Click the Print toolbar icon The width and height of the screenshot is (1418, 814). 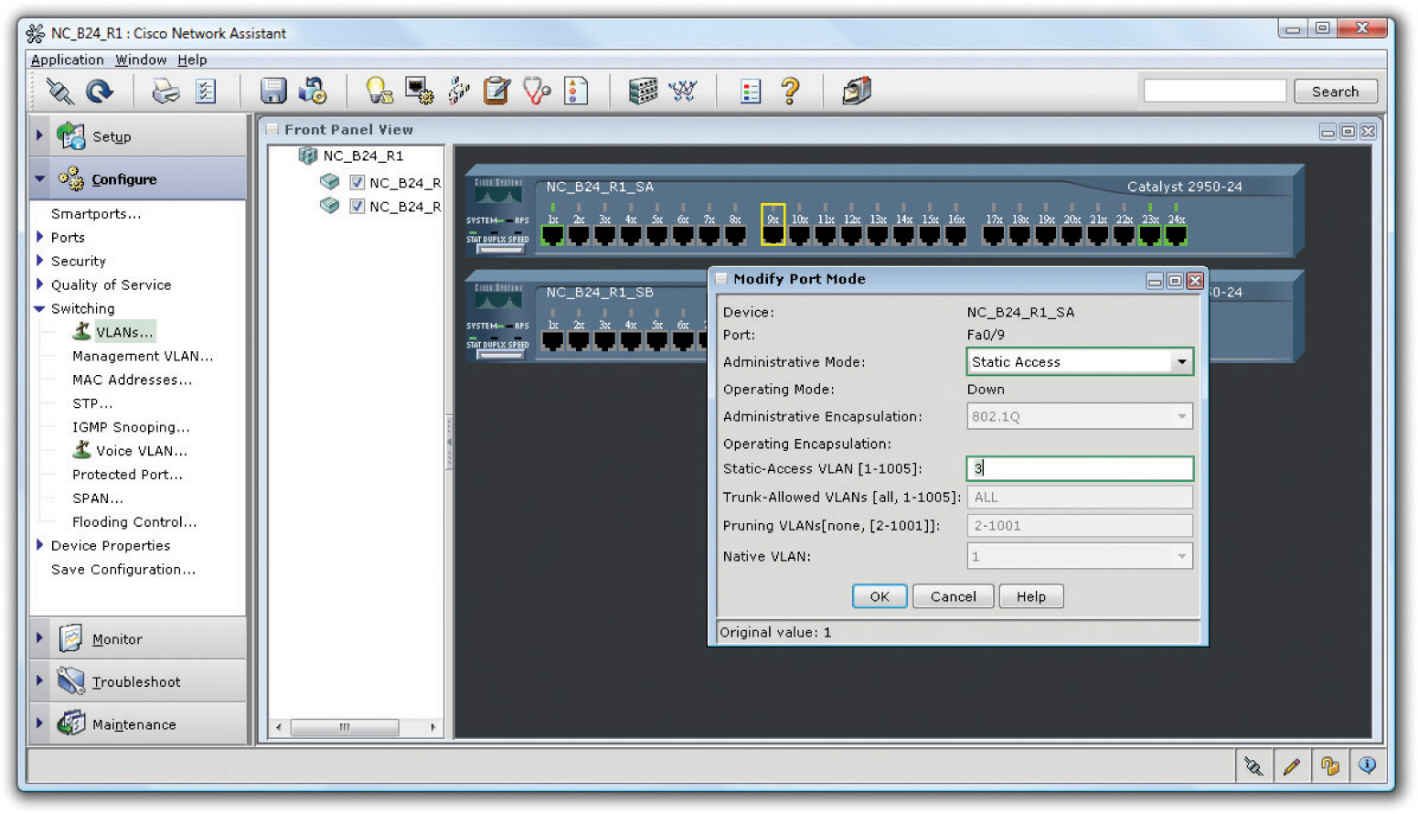tap(165, 92)
